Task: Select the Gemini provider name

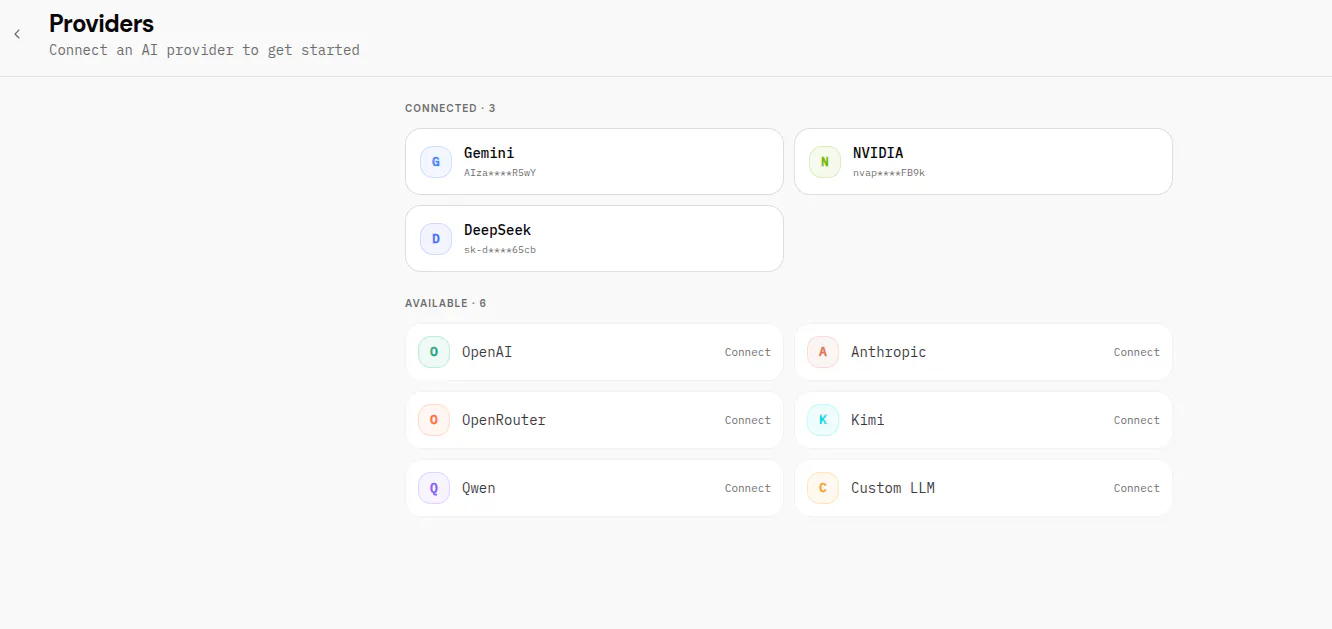Action: (489, 153)
